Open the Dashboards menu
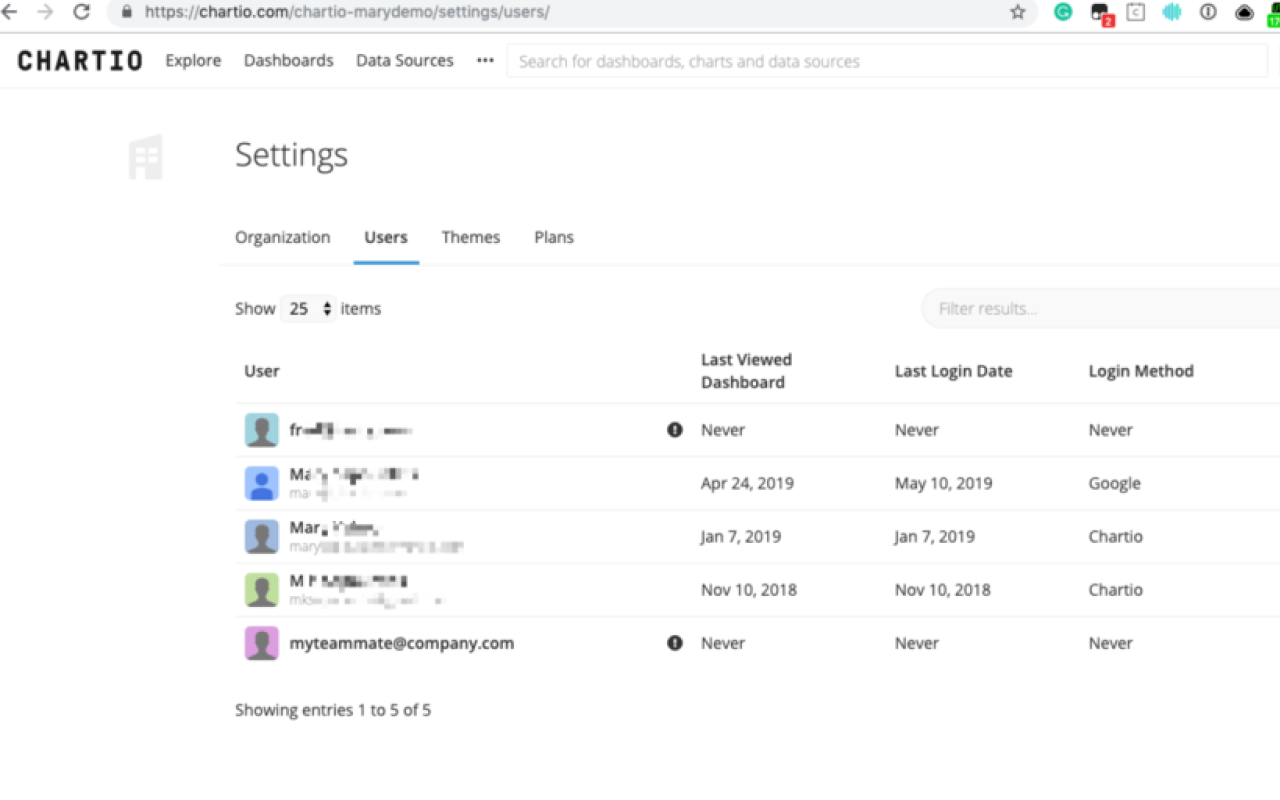 click(x=288, y=60)
